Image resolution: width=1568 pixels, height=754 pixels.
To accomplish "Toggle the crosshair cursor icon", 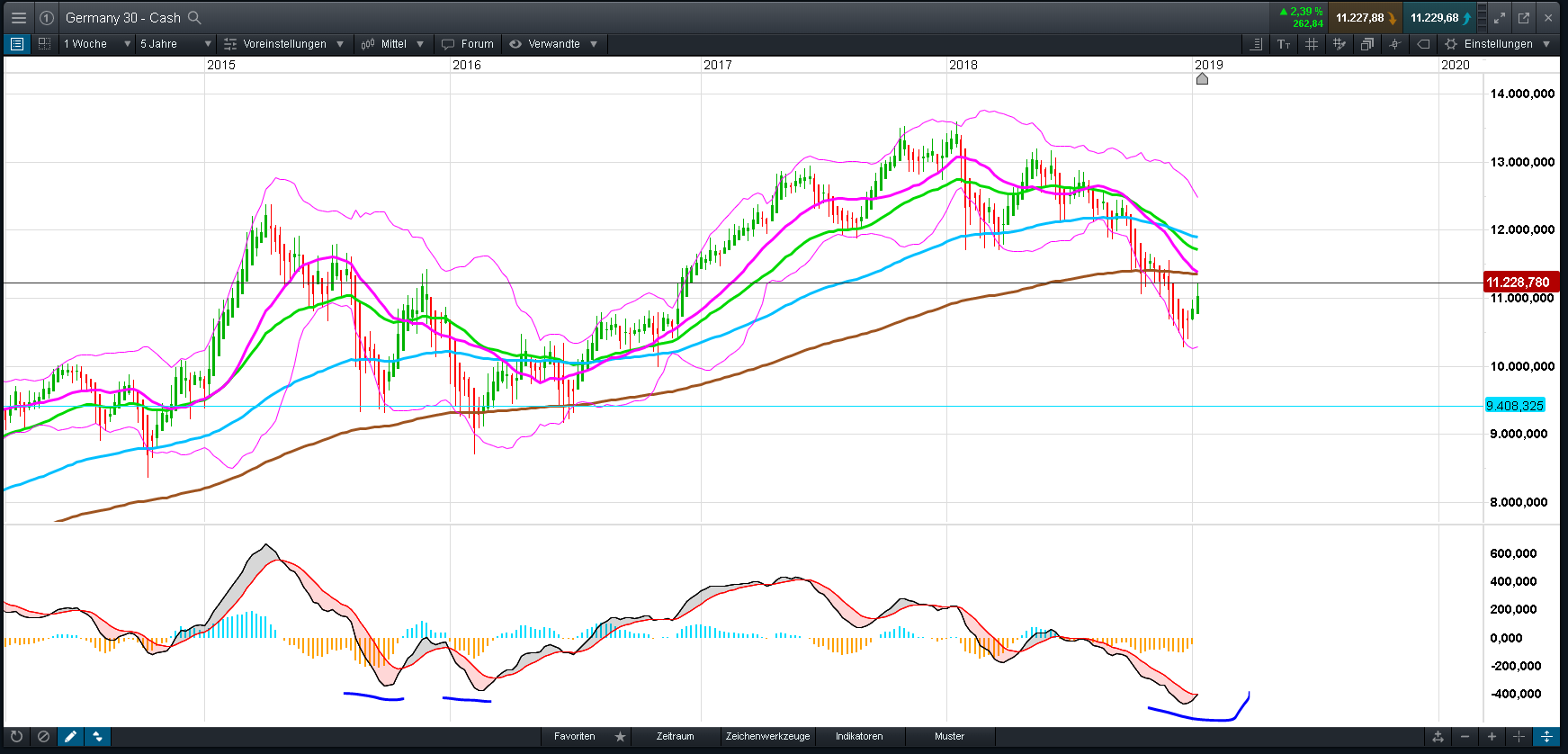I will [1395, 44].
